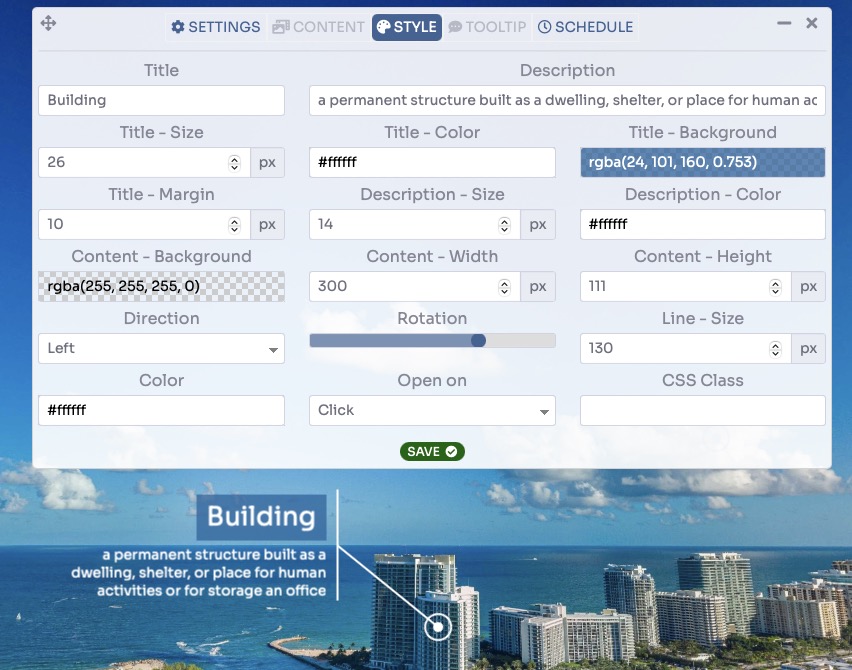
Task: Click the circular hotspot marker on the cityscape
Action: (437, 627)
